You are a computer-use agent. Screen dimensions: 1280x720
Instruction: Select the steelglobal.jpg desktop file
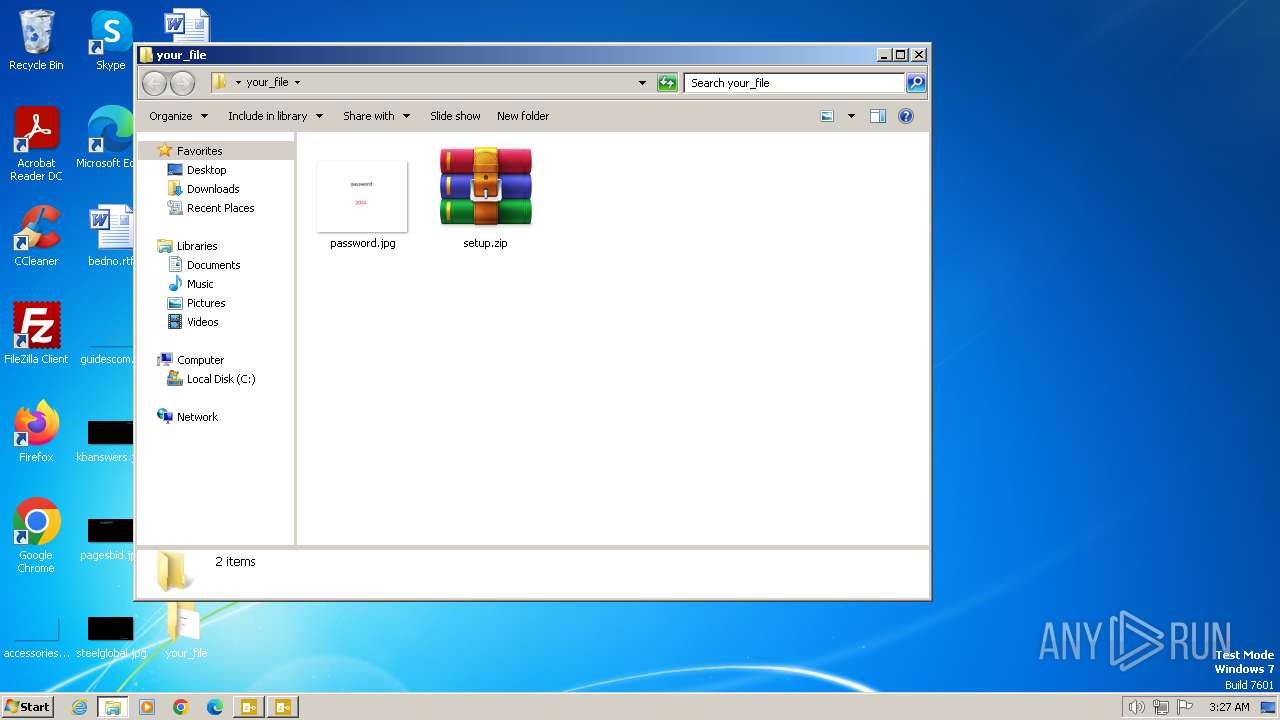pyautogui.click(x=111, y=637)
